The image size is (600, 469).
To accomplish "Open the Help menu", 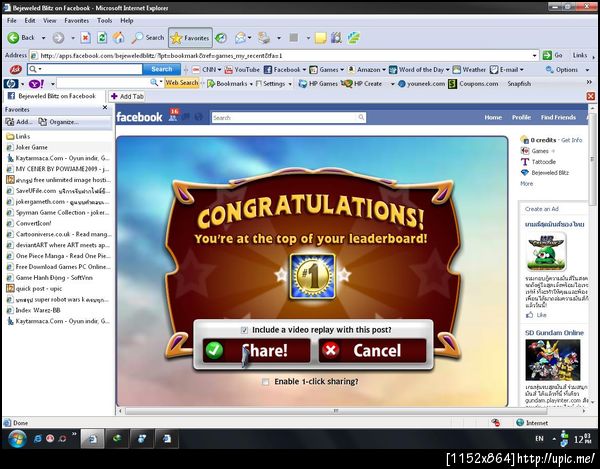I will pos(127,21).
